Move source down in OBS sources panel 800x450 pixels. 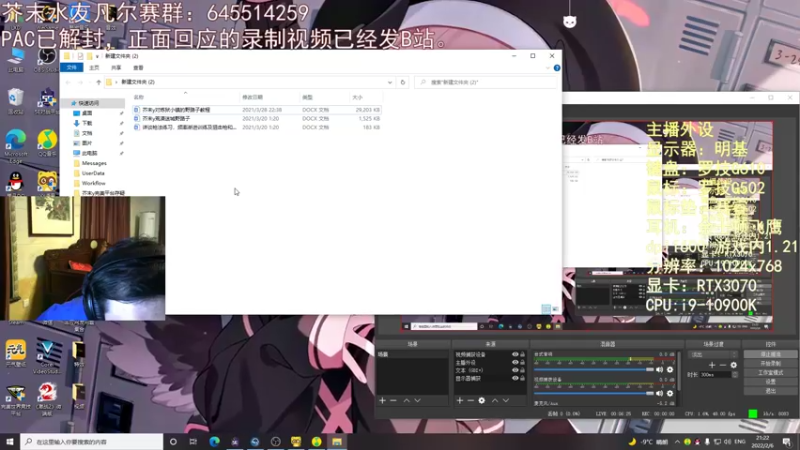click(x=506, y=401)
